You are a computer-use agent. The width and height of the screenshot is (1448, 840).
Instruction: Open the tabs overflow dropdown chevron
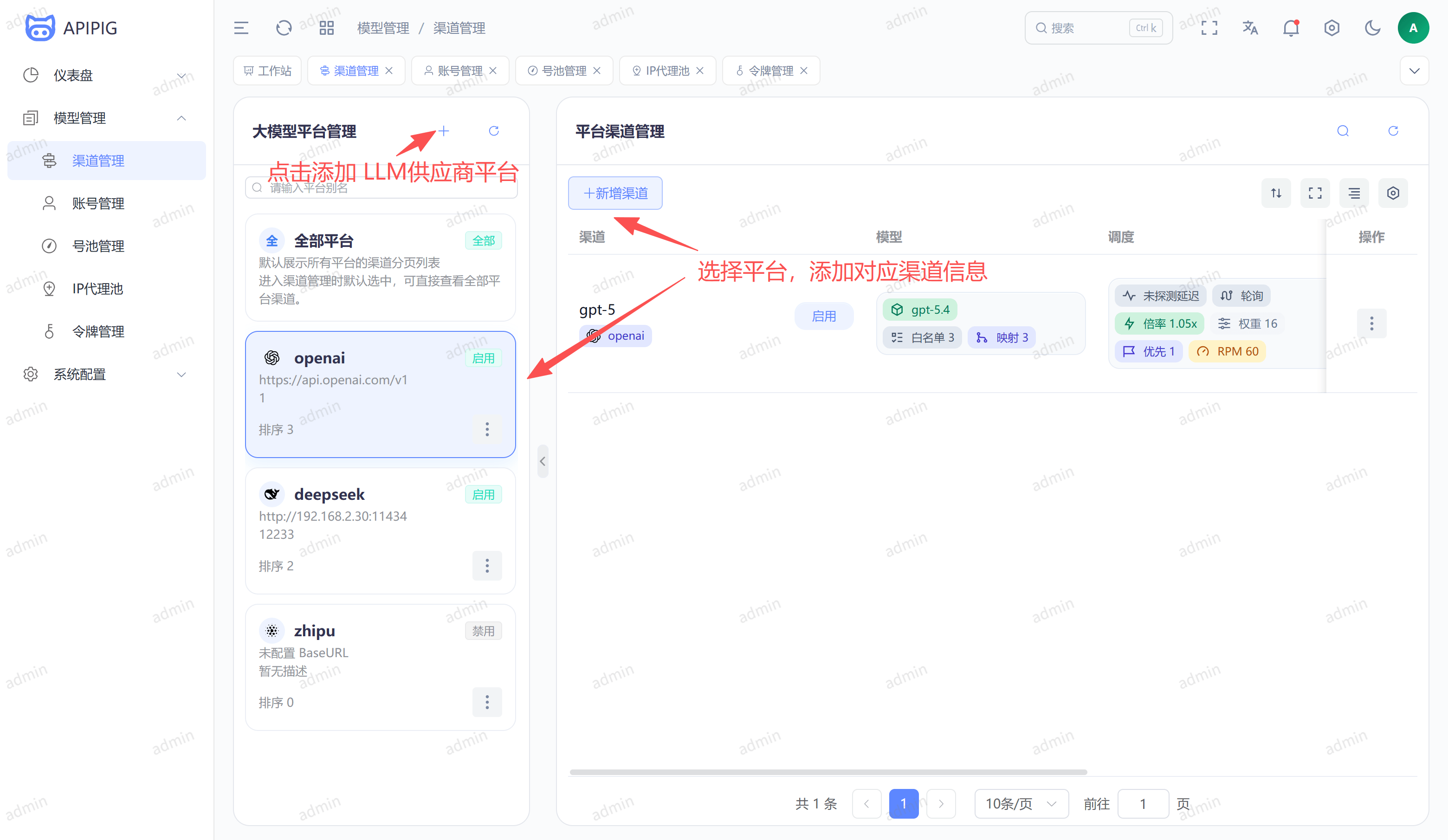tap(1414, 71)
